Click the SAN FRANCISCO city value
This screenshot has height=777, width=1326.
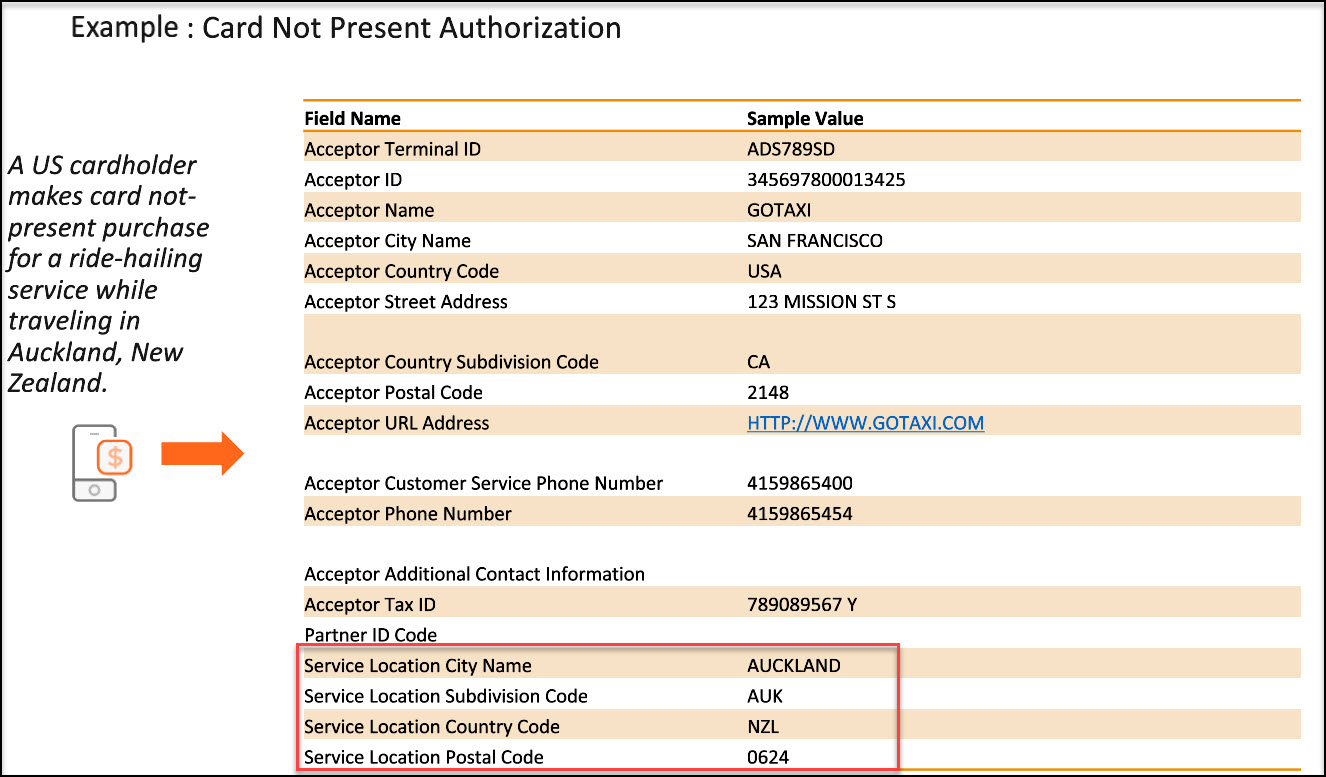(x=814, y=241)
